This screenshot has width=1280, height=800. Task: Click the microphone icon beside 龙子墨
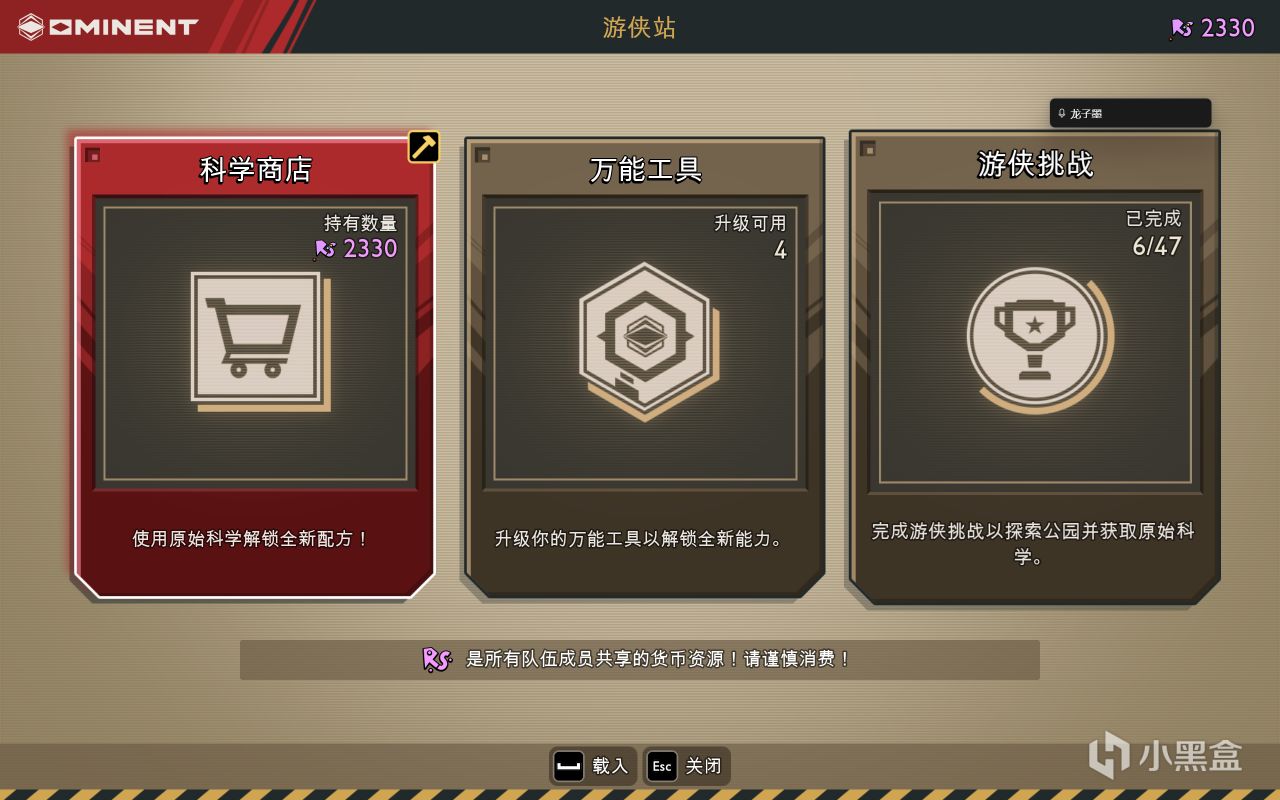(1062, 113)
